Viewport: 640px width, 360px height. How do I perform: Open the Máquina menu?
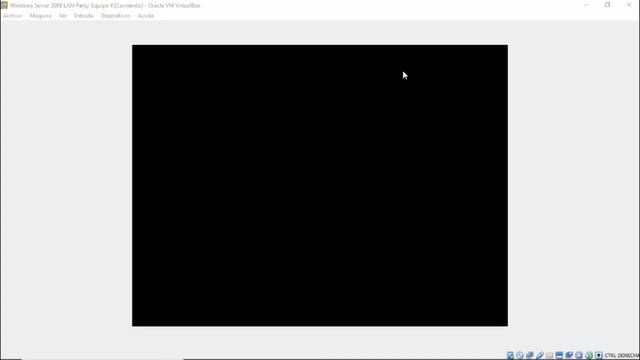point(40,16)
